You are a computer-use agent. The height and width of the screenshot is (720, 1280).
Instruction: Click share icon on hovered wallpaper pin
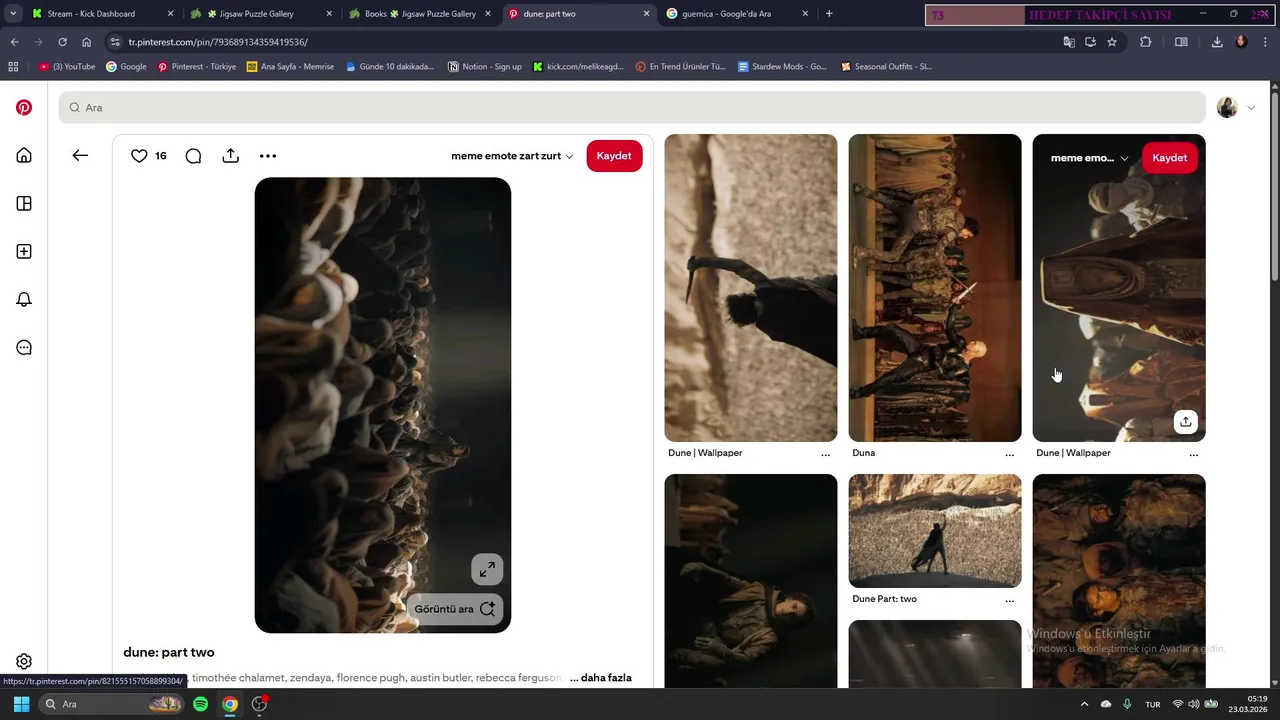pos(1185,421)
